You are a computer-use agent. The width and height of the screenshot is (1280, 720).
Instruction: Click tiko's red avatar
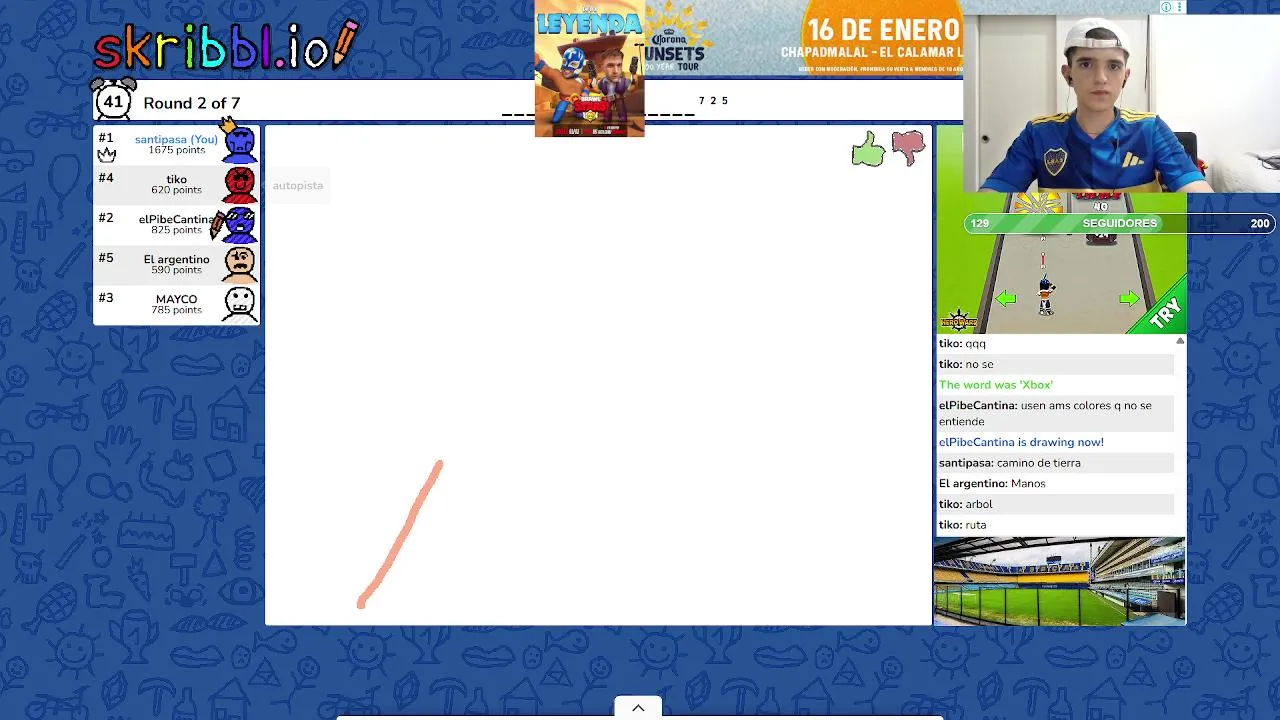click(x=239, y=184)
